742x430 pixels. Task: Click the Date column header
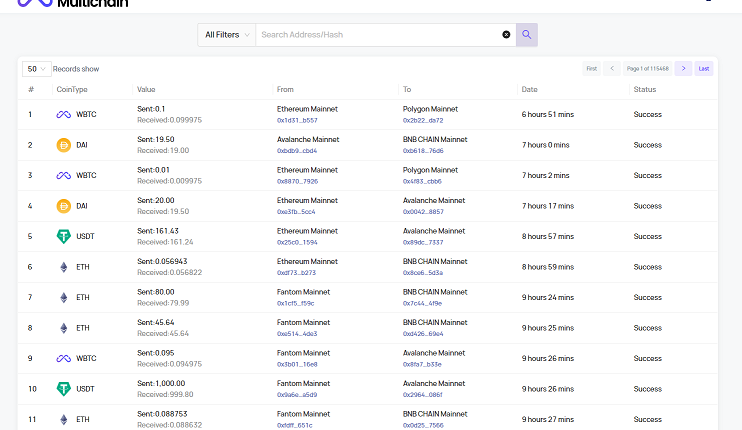[530, 90]
